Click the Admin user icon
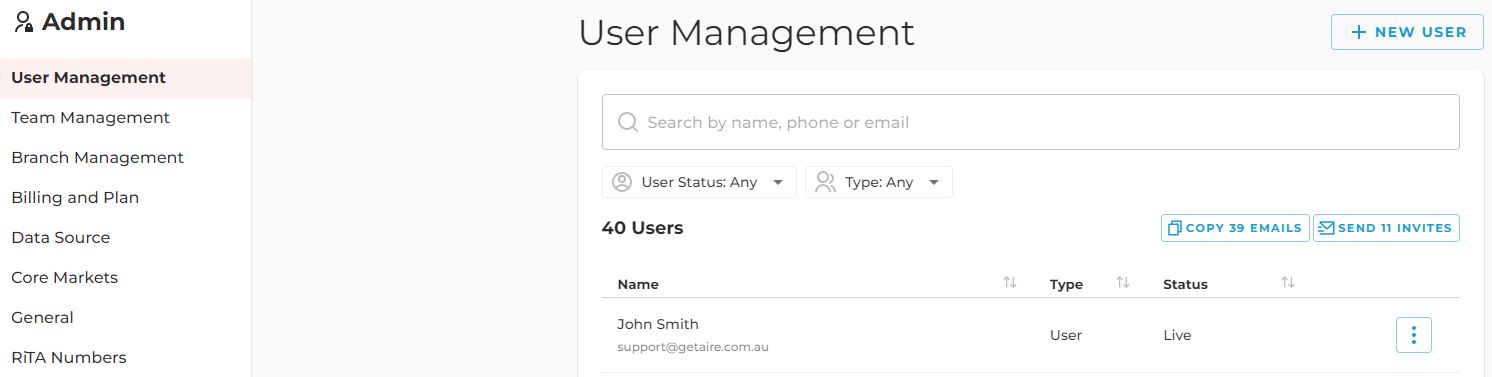Screen dimensions: 1492x377 (x=24, y=22)
